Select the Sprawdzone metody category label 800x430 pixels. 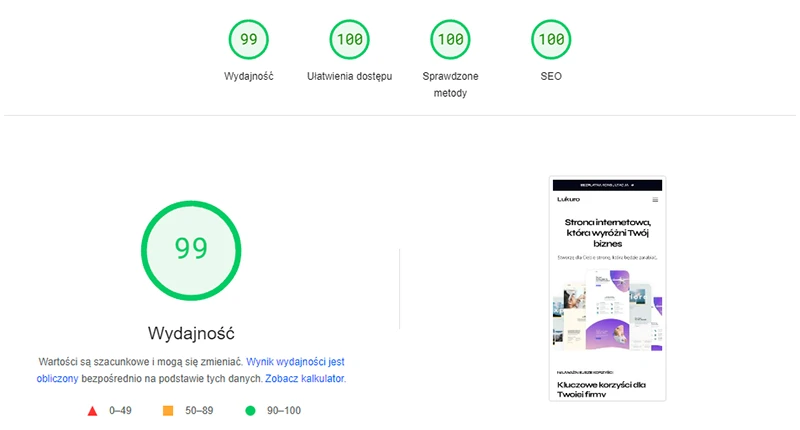(x=450, y=84)
